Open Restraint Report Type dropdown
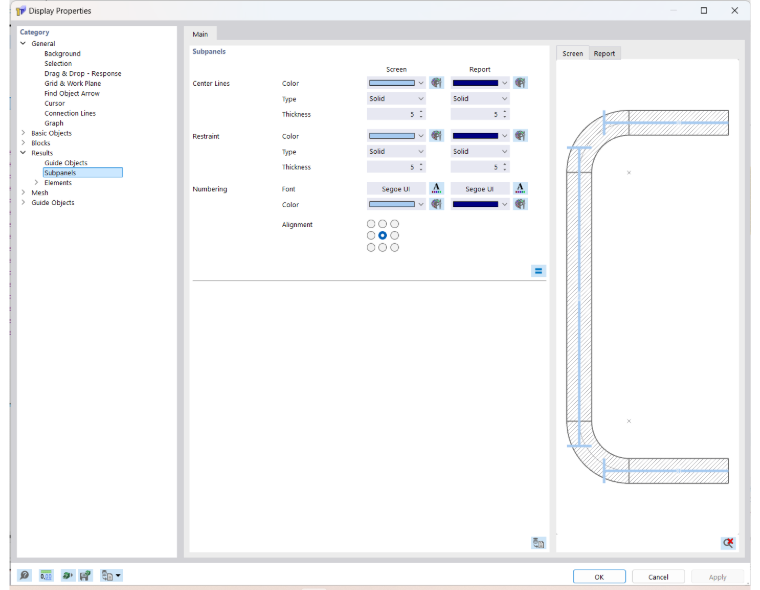This screenshot has height=590, width=760. pos(480,151)
